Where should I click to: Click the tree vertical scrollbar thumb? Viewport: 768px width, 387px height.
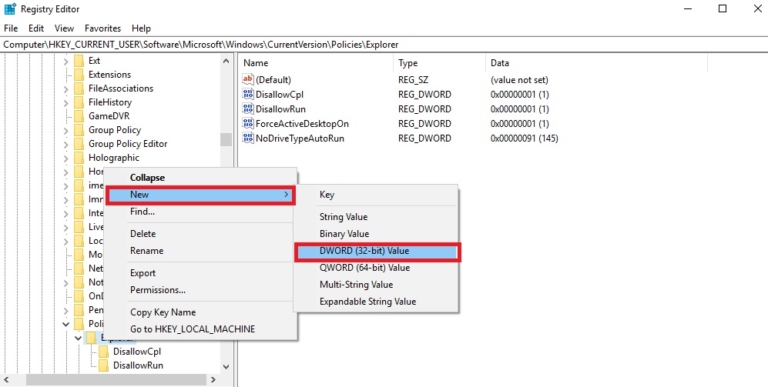pyautogui.click(x=226, y=140)
